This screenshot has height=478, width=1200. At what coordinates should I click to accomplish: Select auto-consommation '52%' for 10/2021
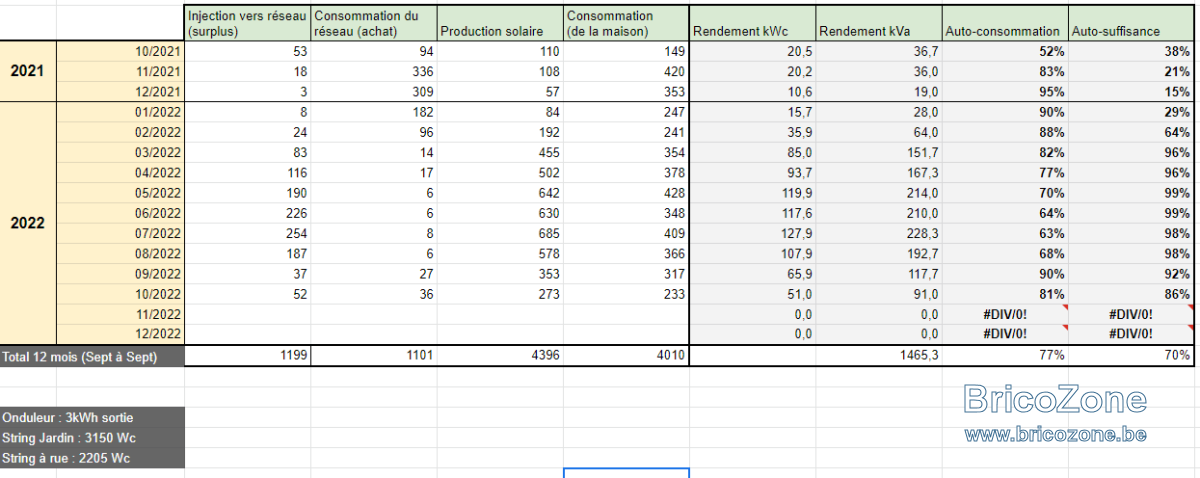tap(1005, 52)
